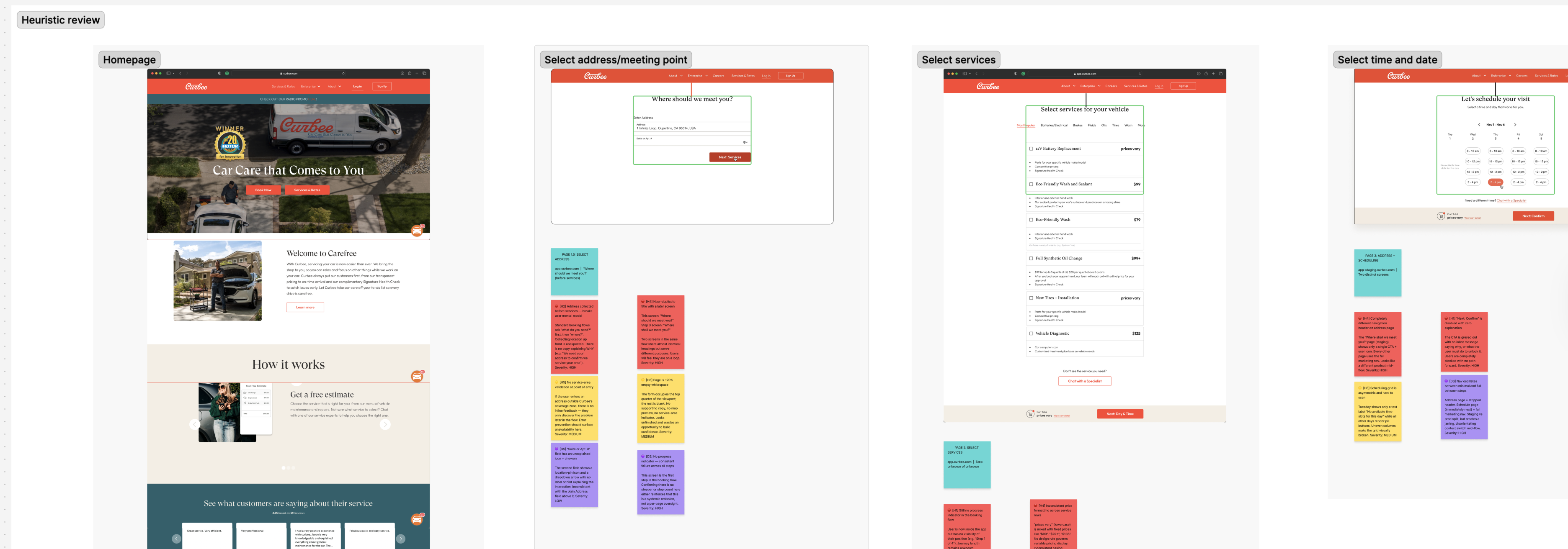The height and width of the screenshot is (549, 1568).
Task: Switch to the Tires services tab
Action: (1116, 125)
